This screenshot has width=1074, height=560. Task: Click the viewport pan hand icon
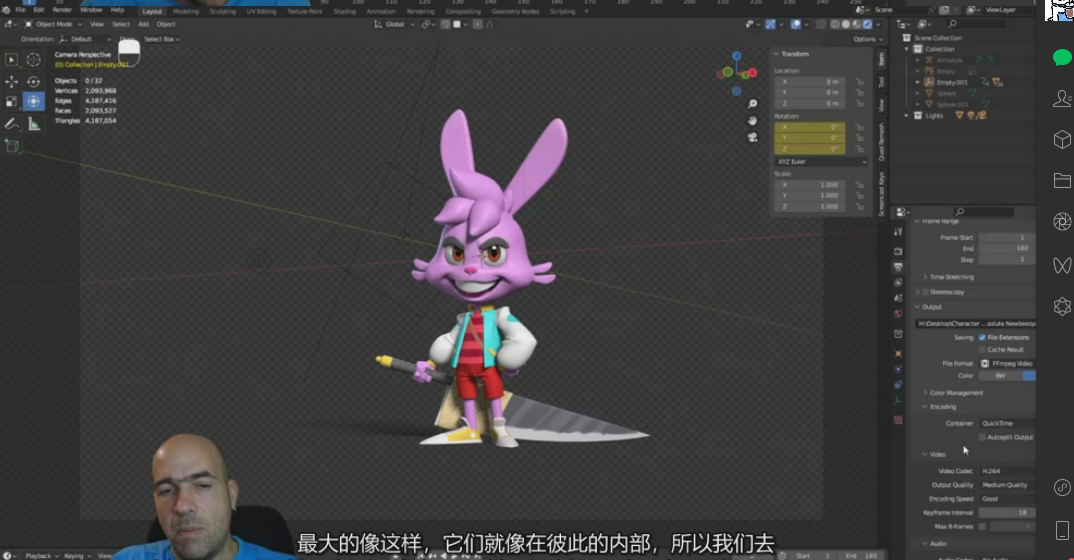(752, 120)
